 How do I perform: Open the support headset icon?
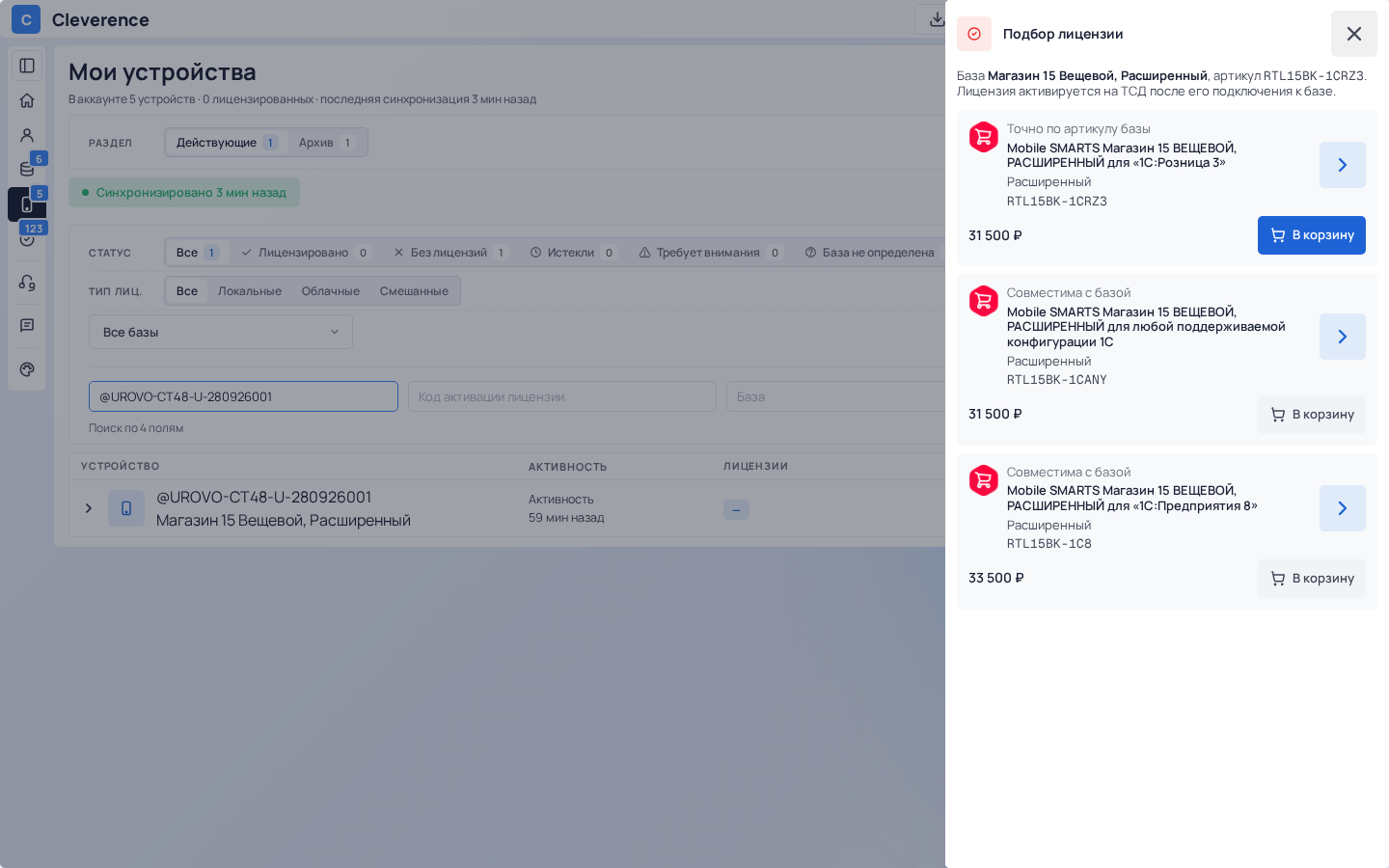coord(27,283)
